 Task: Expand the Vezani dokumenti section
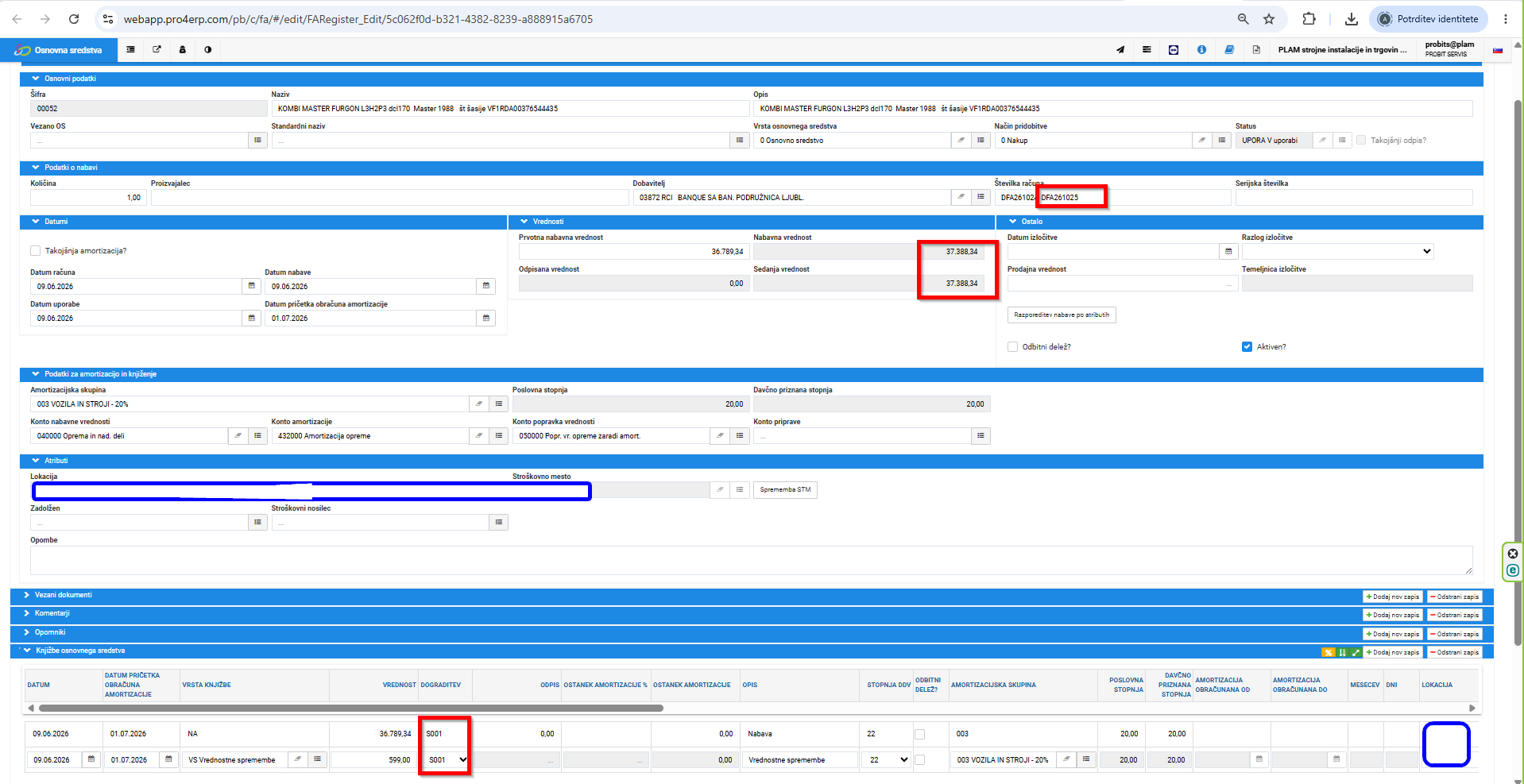(x=26, y=595)
